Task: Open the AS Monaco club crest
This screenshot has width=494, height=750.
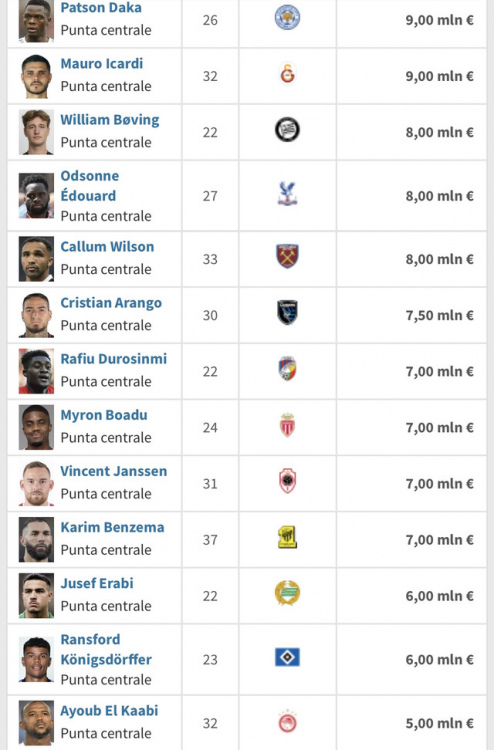Action: (x=287, y=425)
